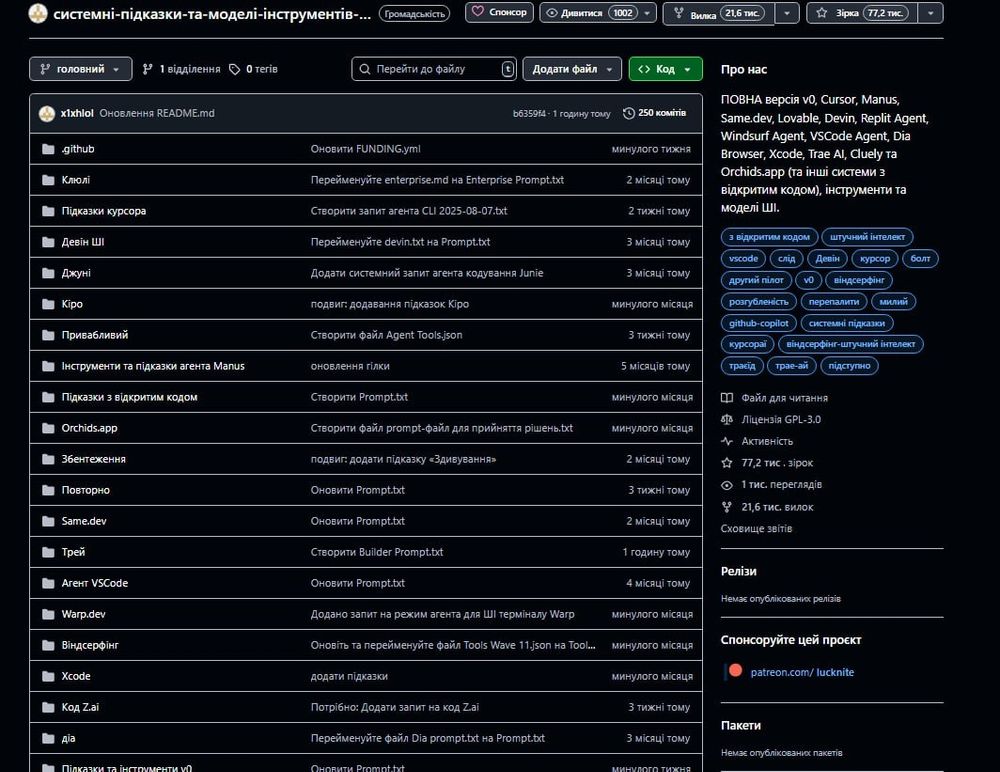Click the star icon beside 77,2 тис. зірок

coord(726,463)
